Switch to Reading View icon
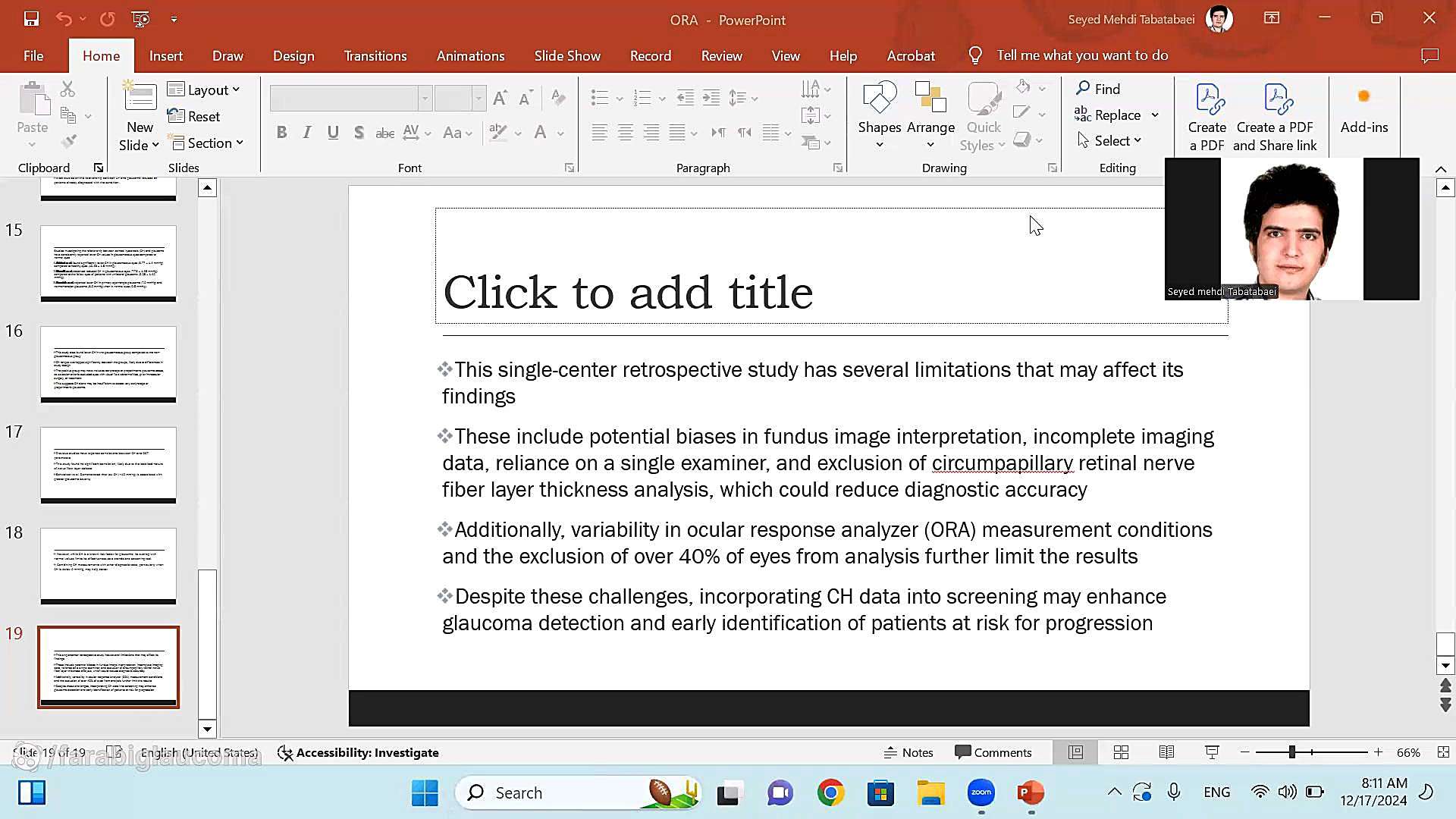Screen dimensions: 1456x819 (1166, 752)
